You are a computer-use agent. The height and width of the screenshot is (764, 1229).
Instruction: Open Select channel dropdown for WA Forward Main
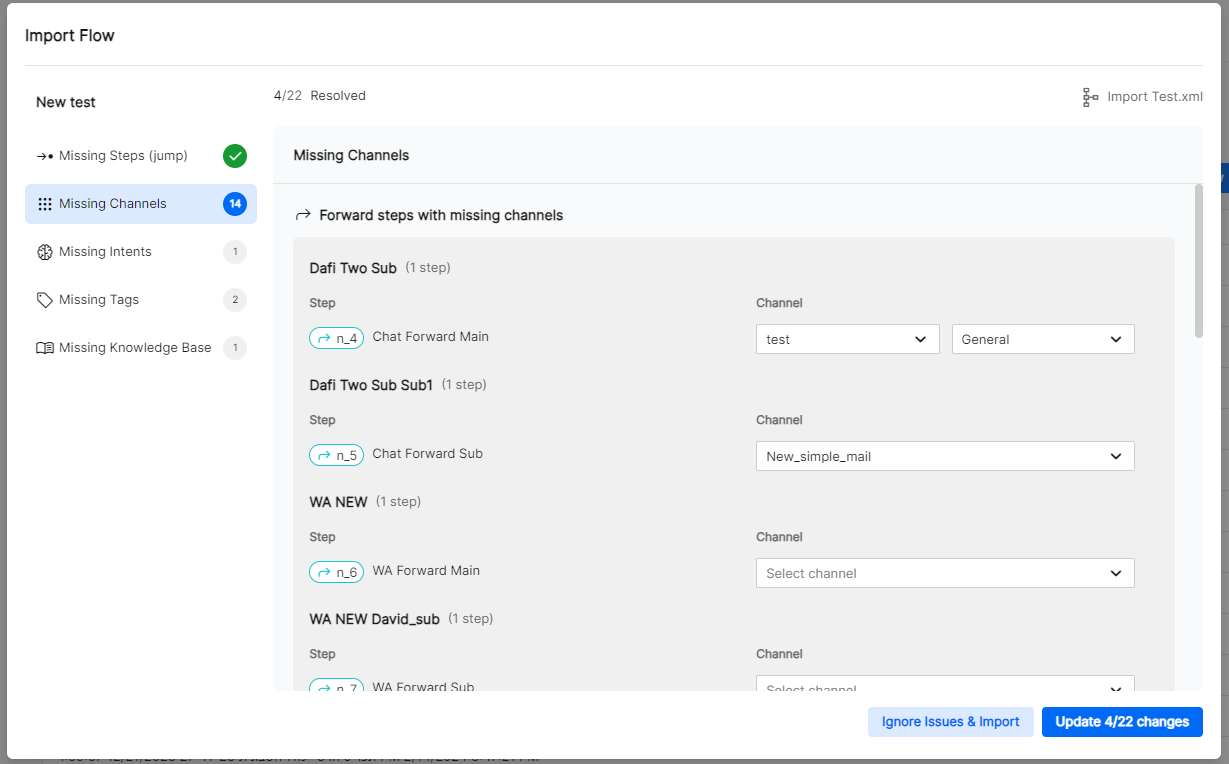click(x=945, y=573)
